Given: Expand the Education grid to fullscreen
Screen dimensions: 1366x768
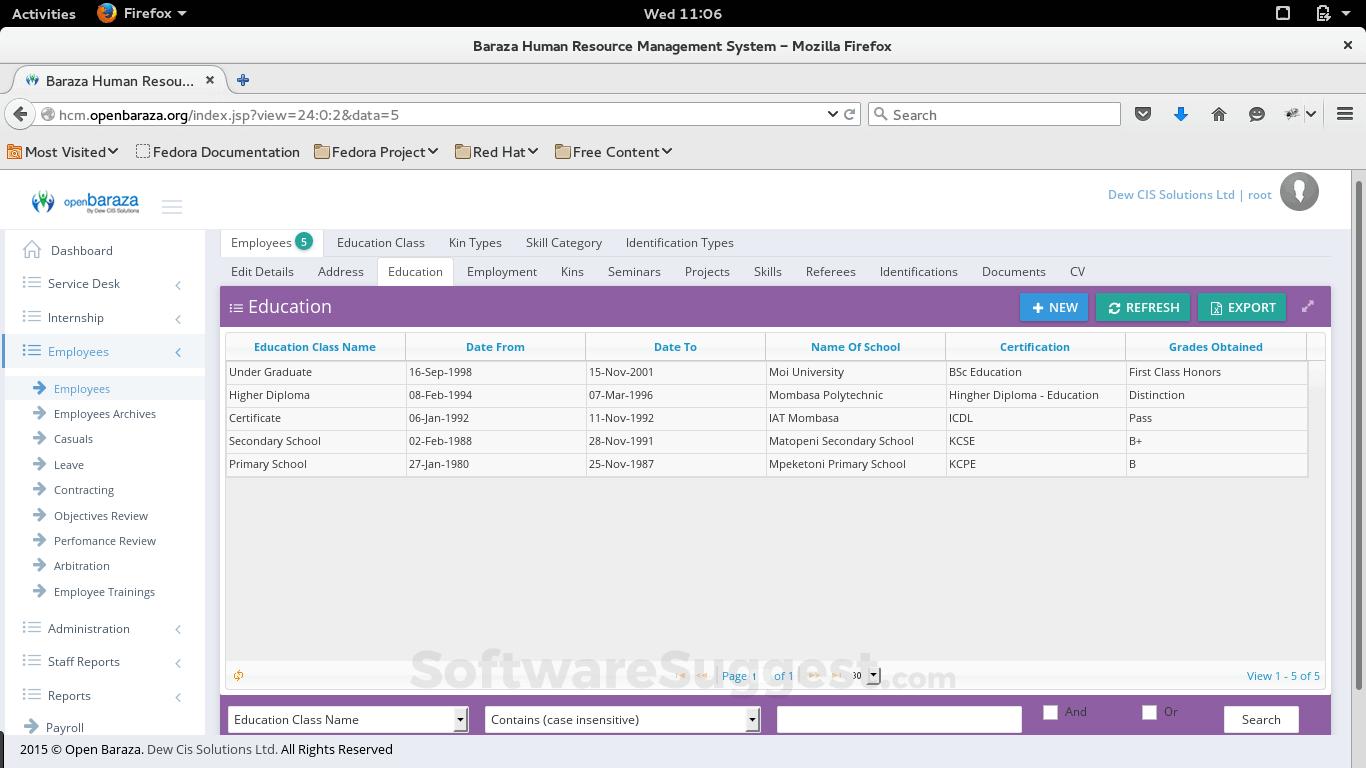Looking at the screenshot, I should 1308,307.
